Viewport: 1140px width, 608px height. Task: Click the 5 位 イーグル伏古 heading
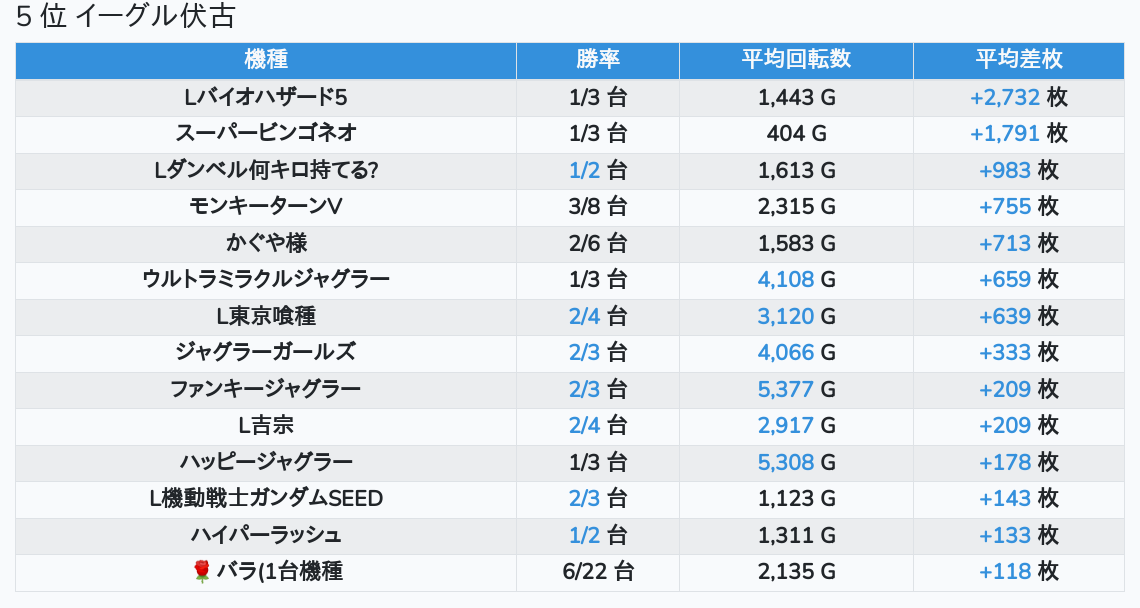(126, 17)
